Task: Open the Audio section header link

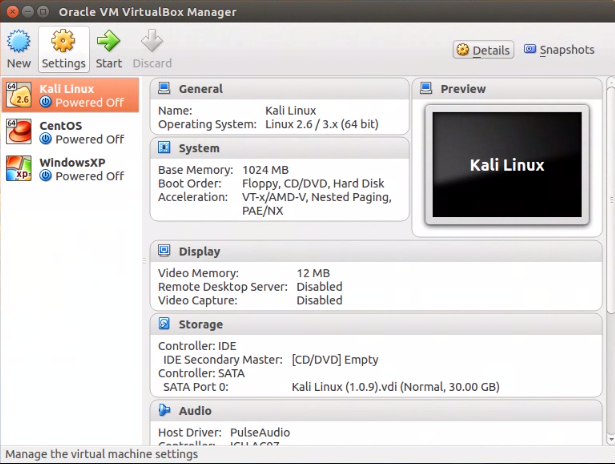Action: (195, 411)
